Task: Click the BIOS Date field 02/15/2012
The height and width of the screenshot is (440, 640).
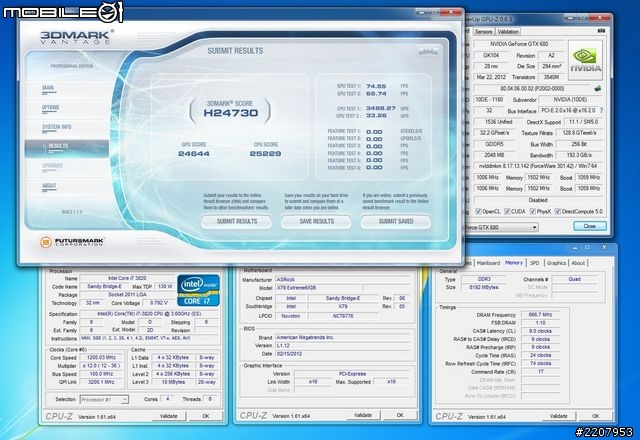Action: pos(342,354)
